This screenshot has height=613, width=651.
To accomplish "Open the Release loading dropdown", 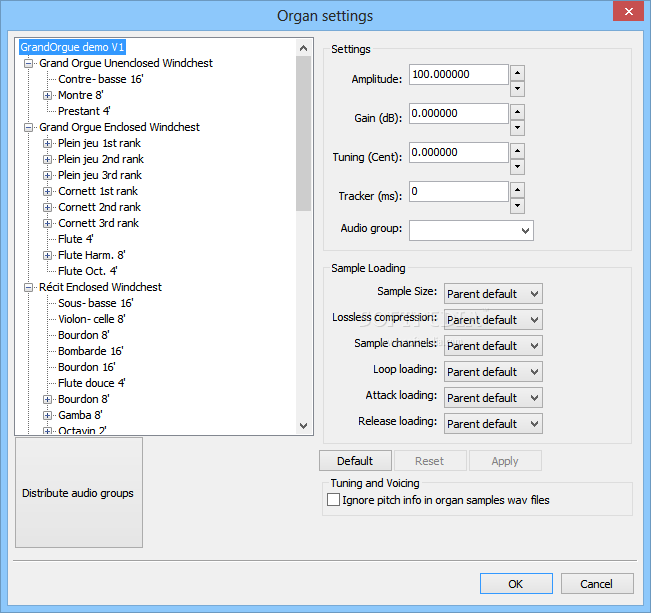I will pyautogui.click(x=493, y=424).
